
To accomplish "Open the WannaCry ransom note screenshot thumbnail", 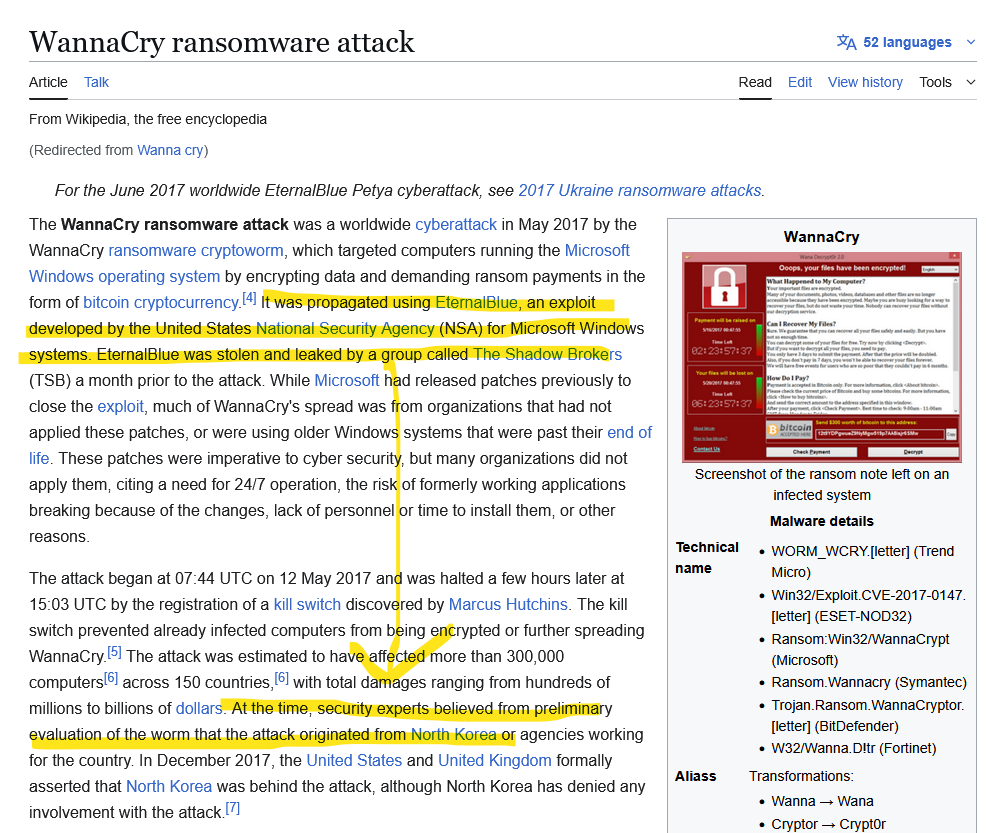I will [822, 357].
